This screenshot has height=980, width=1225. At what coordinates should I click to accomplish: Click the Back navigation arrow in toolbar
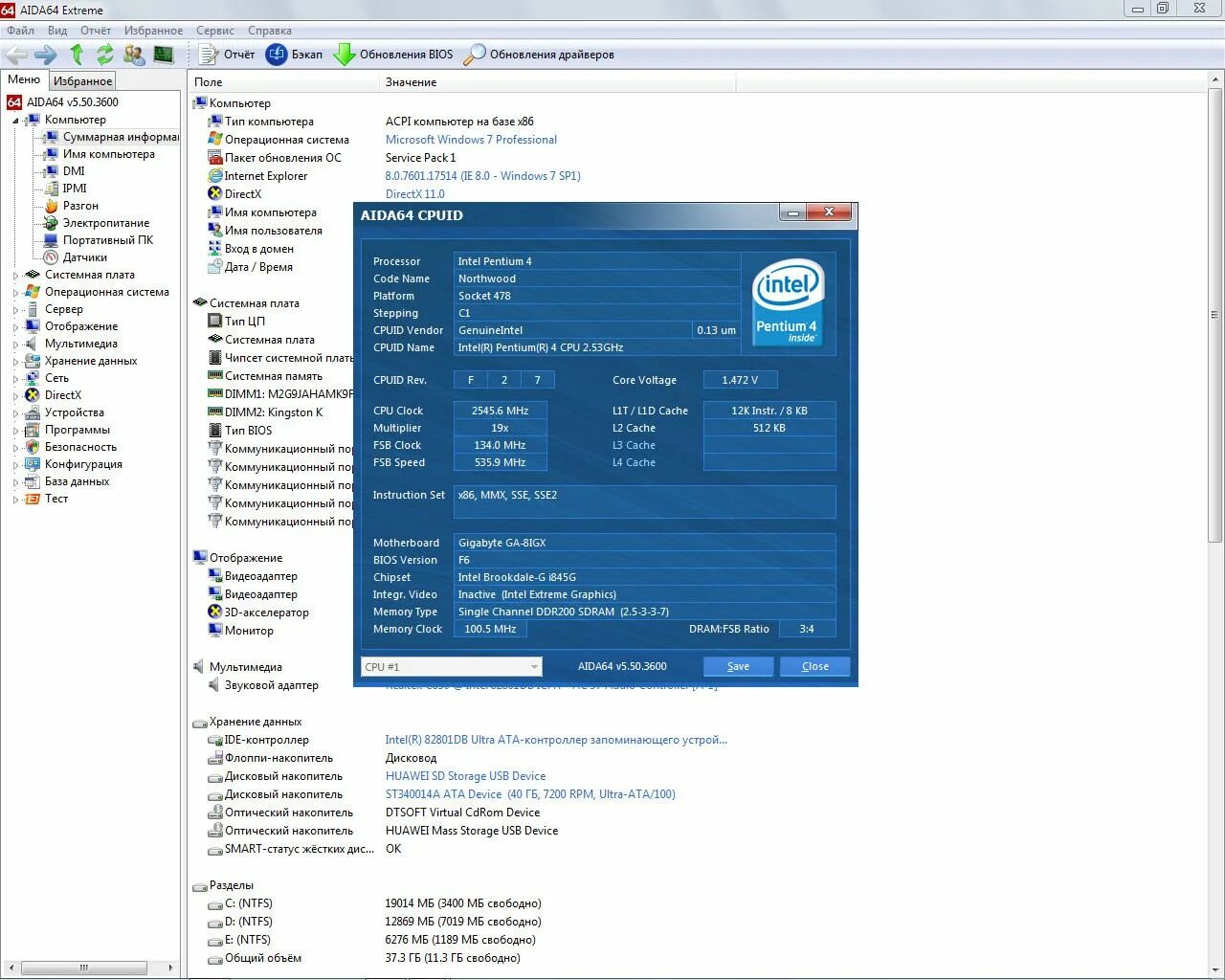click(16, 55)
